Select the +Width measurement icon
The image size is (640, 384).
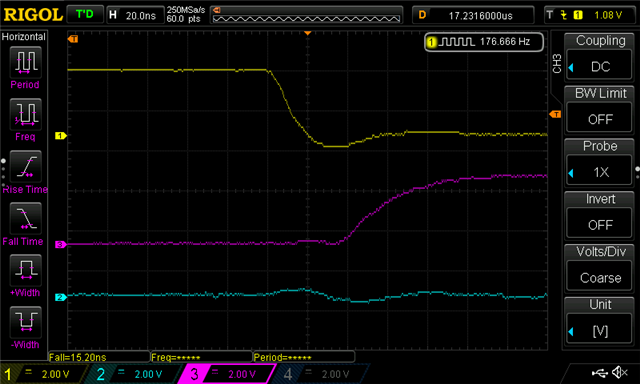pyautogui.click(x=25, y=270)
